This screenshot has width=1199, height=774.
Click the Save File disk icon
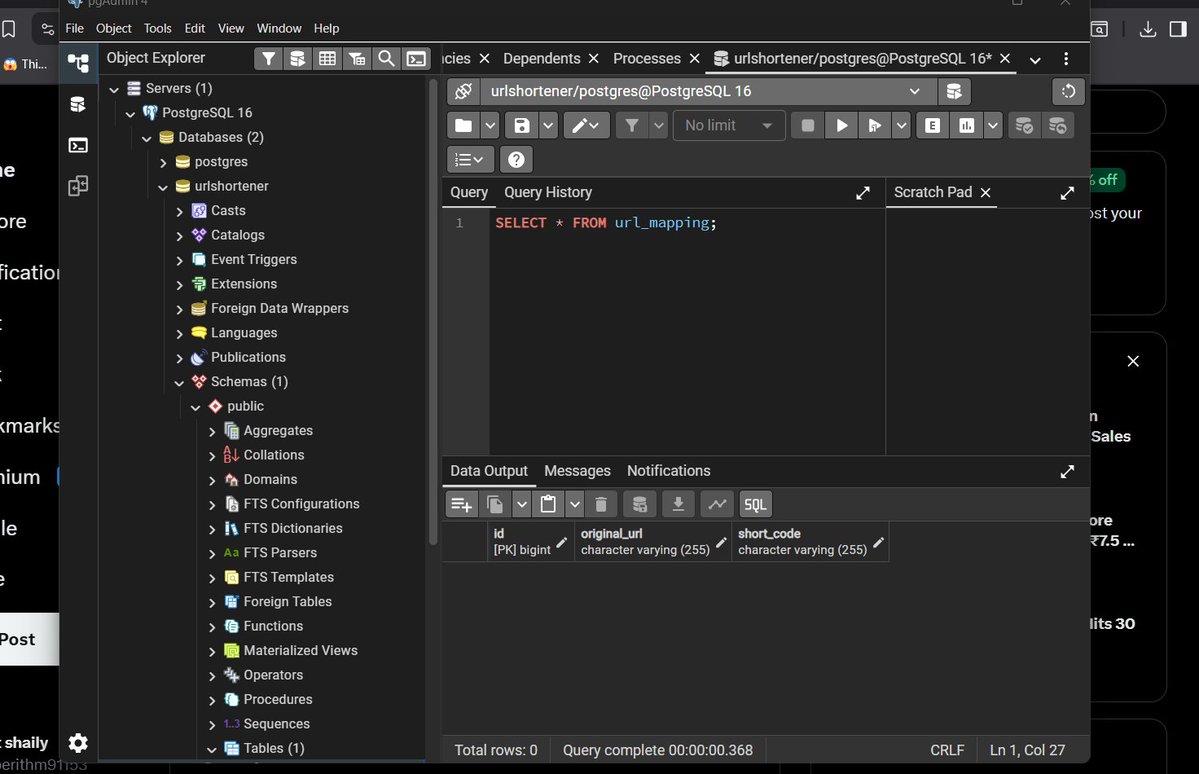[522, 125]
